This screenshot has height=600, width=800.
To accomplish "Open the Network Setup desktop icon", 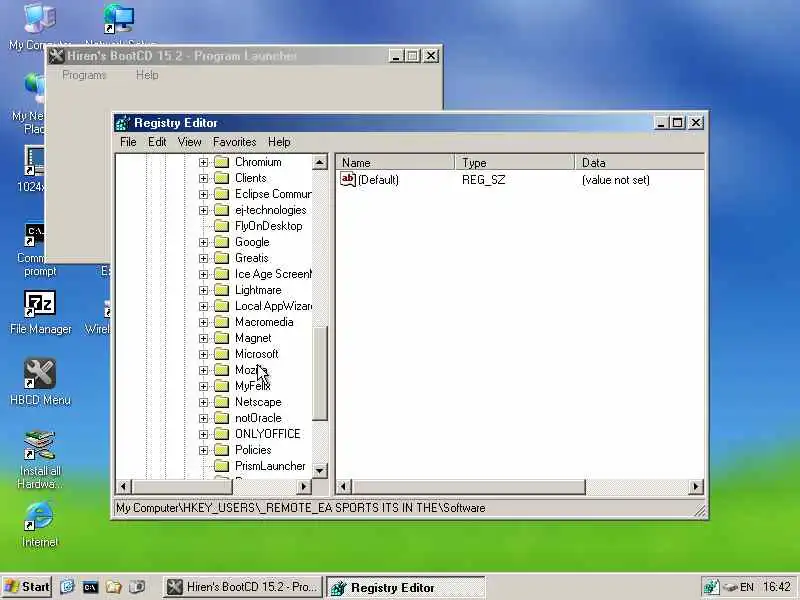I will pyautogui.click(x=119, y=19).
